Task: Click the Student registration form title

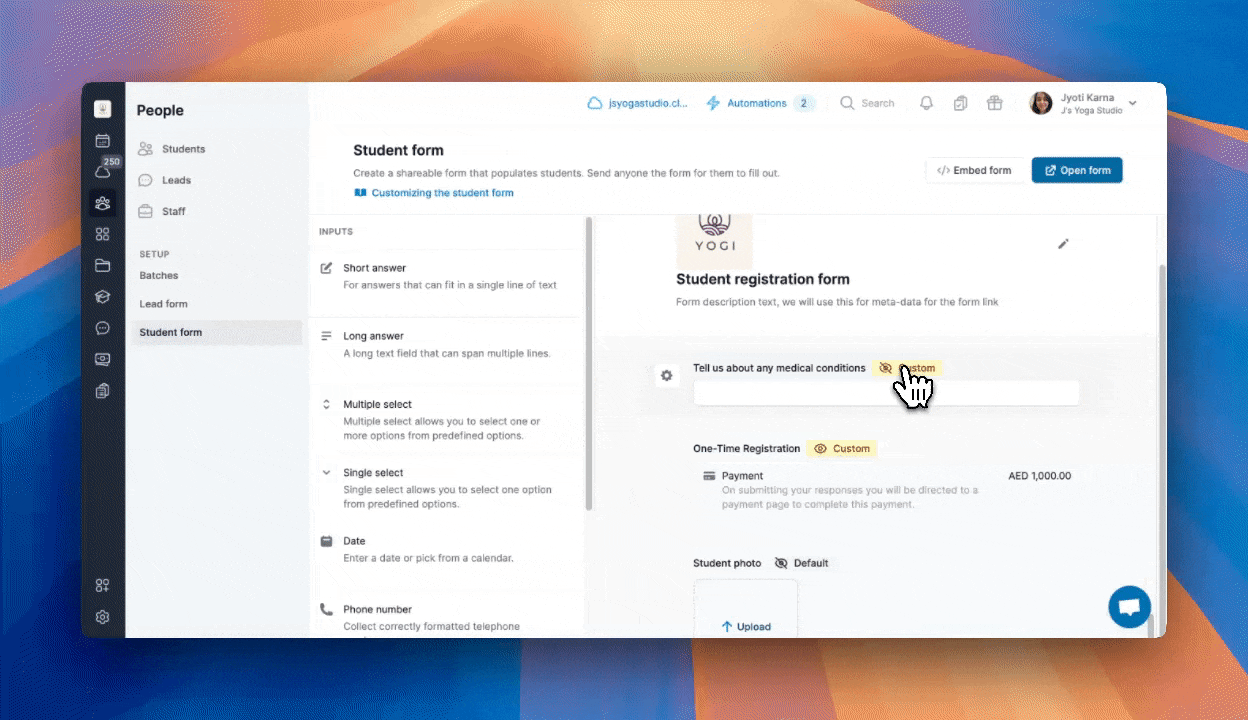Action: pyautogui.click(x=763, y=279)
